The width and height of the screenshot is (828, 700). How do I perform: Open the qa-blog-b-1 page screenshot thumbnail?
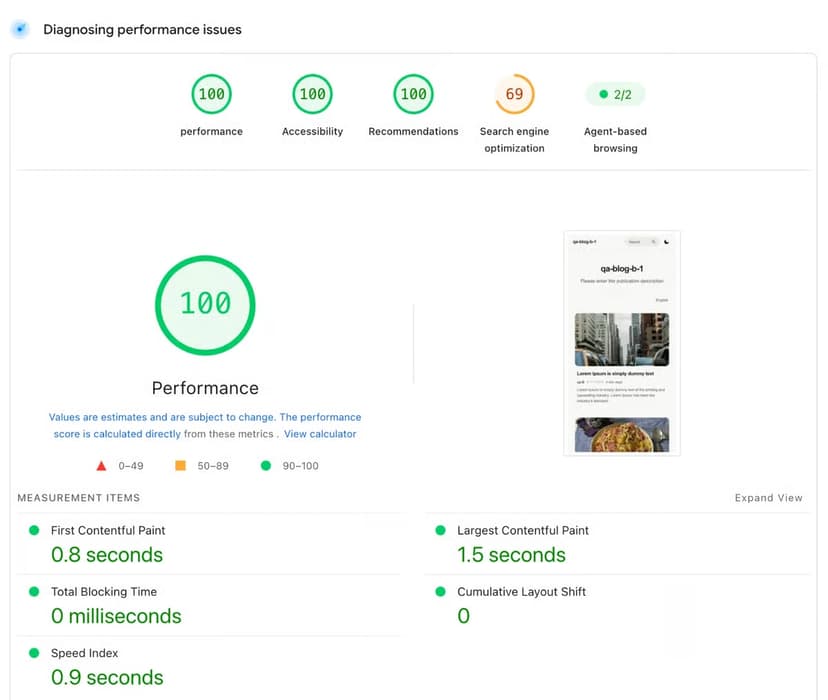[622, 343]
